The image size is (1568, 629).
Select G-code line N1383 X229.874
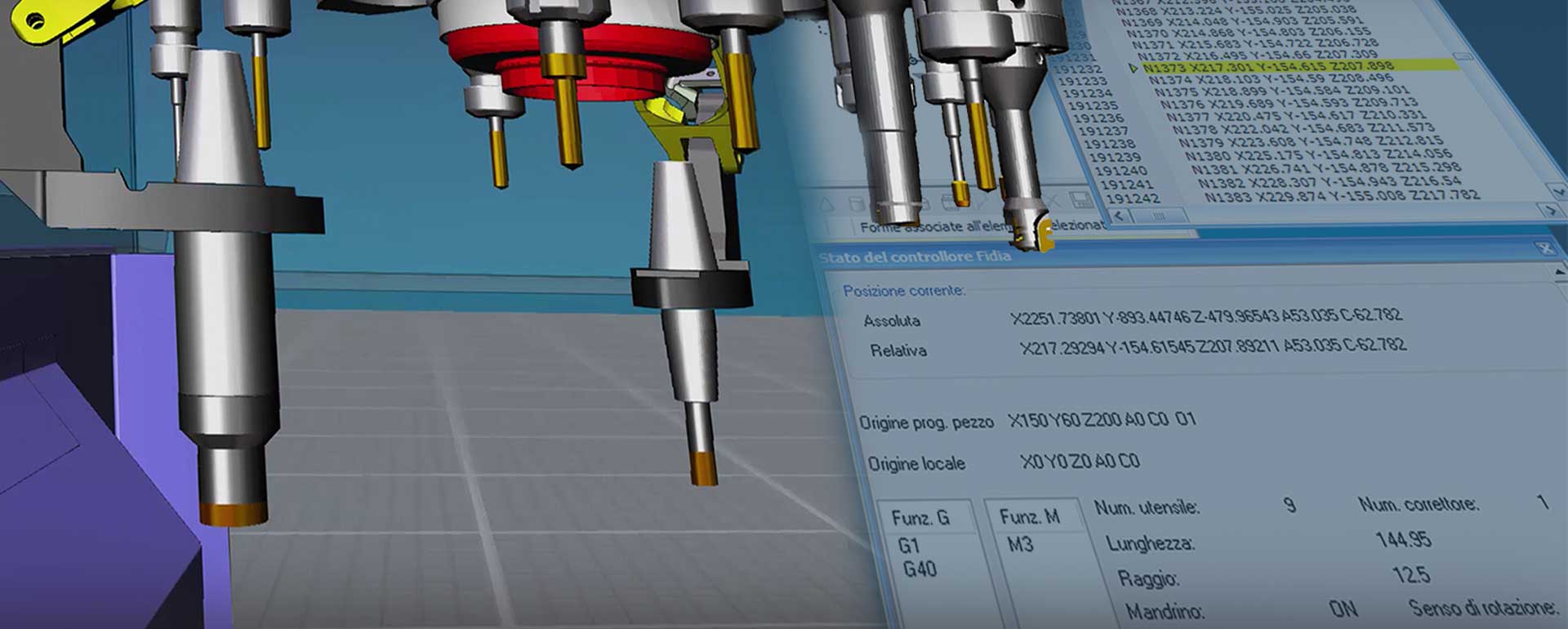click(1342, 196)
